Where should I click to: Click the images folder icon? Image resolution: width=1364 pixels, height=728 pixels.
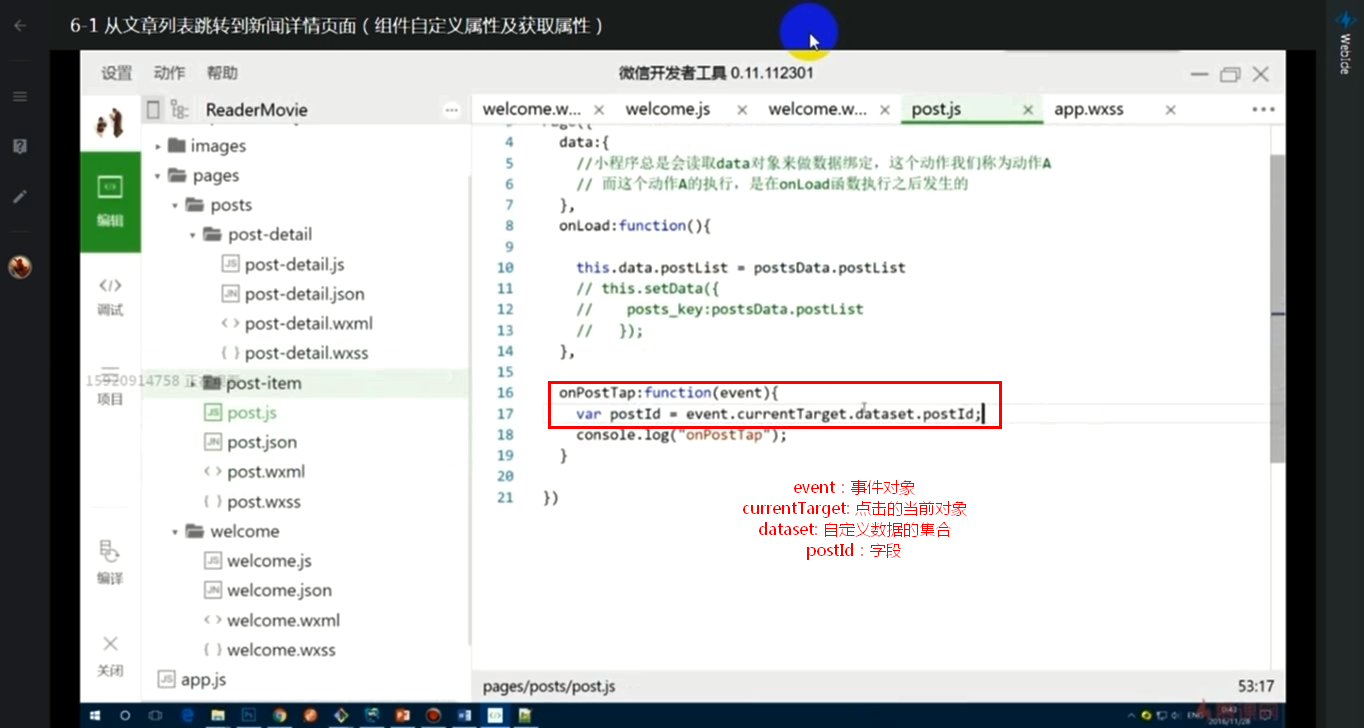click(176, 146)
